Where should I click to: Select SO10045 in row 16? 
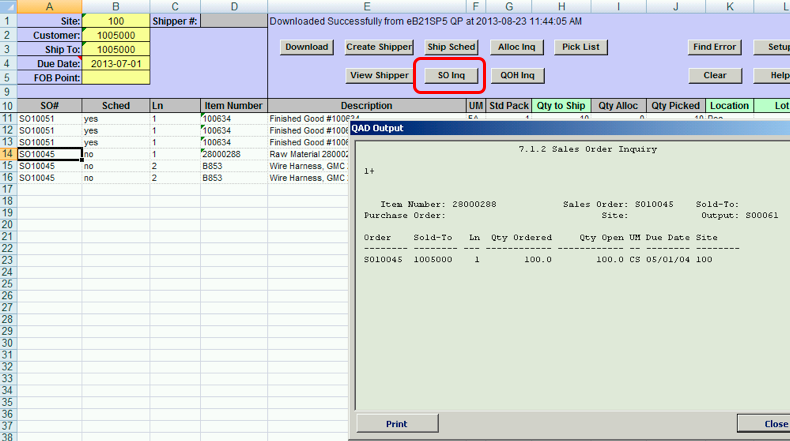[x=49, y=178]
